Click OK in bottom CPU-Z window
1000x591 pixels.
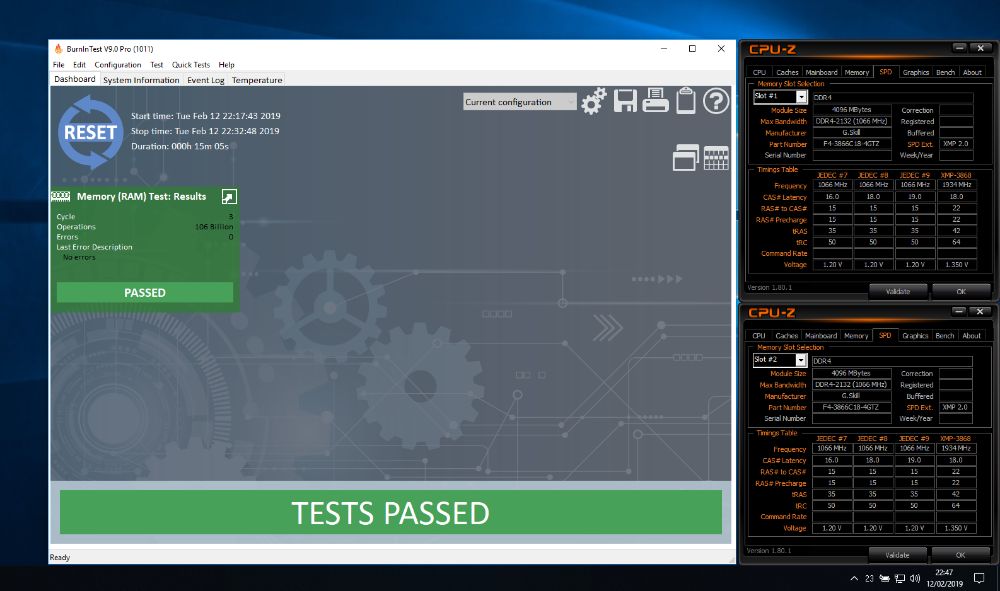[x=960, y=555]
